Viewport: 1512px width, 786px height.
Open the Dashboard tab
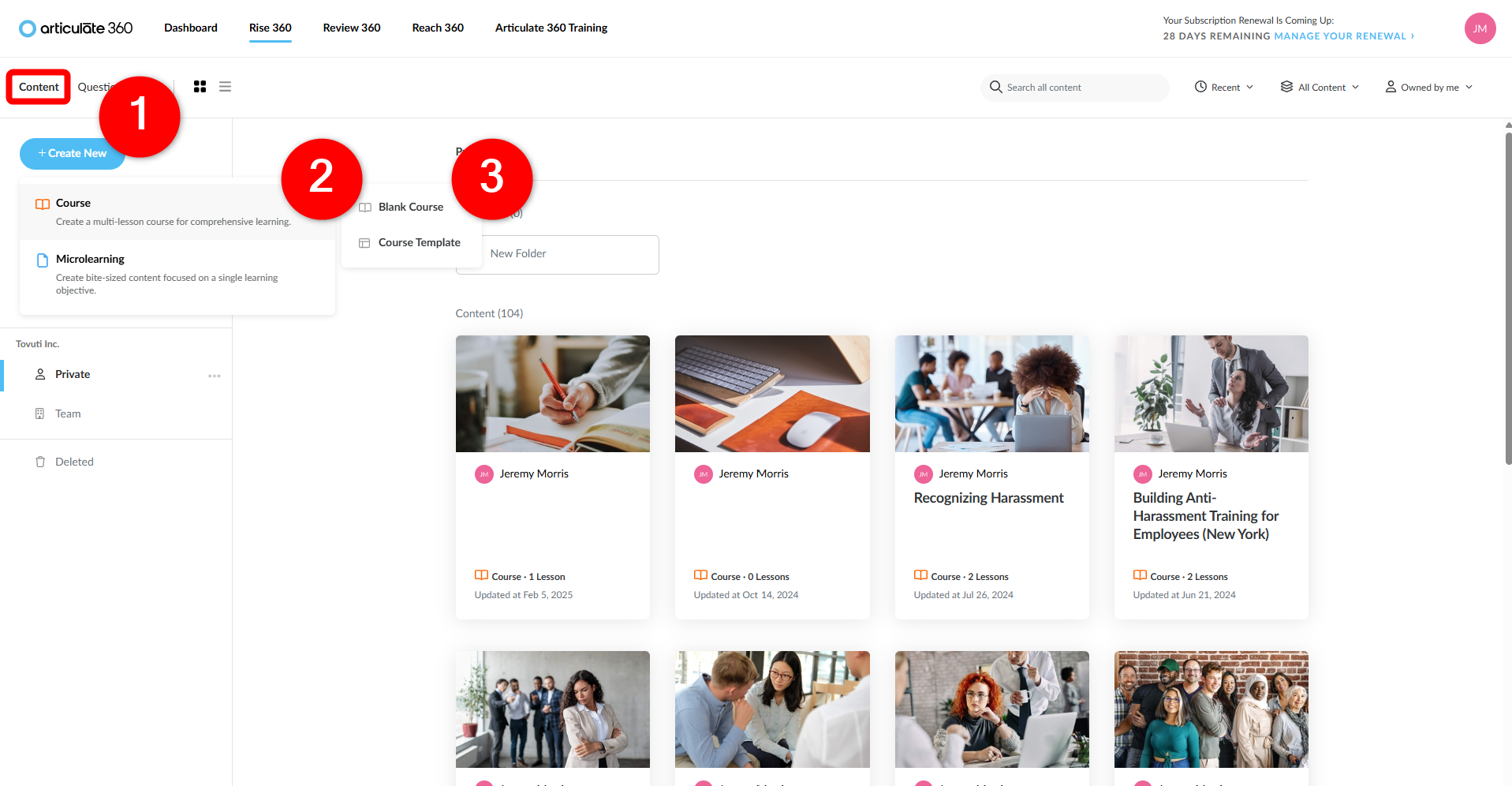[191, 28]
